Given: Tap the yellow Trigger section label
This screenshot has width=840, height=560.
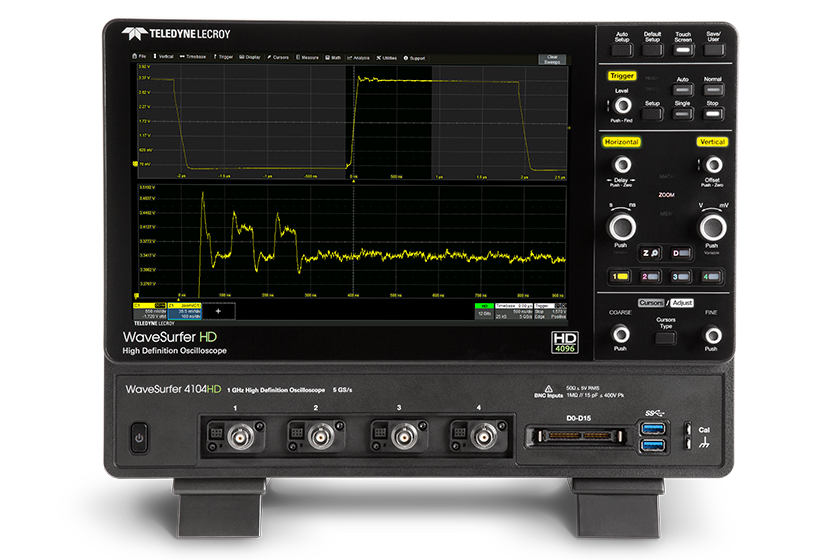Looking at the screenshot, I should pyautogui.click(x=621, y=76).
